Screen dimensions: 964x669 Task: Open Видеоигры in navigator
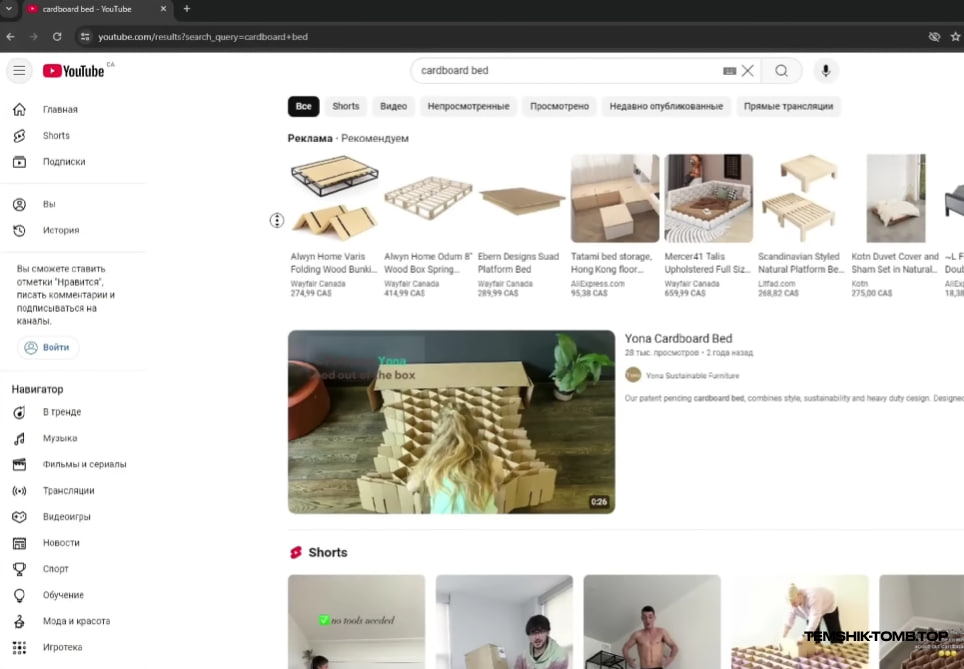(x=73, y=517)
